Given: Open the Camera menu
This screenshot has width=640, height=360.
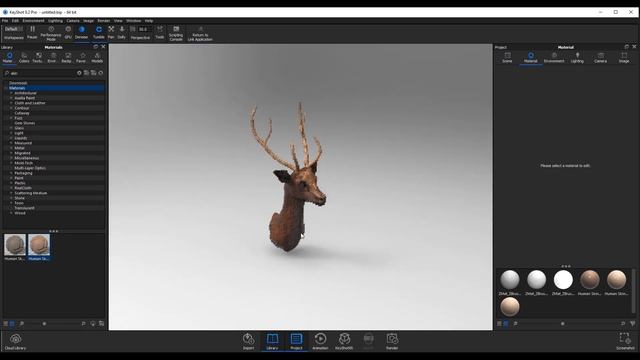Looking at the screenshot, I should click(73, 20).
